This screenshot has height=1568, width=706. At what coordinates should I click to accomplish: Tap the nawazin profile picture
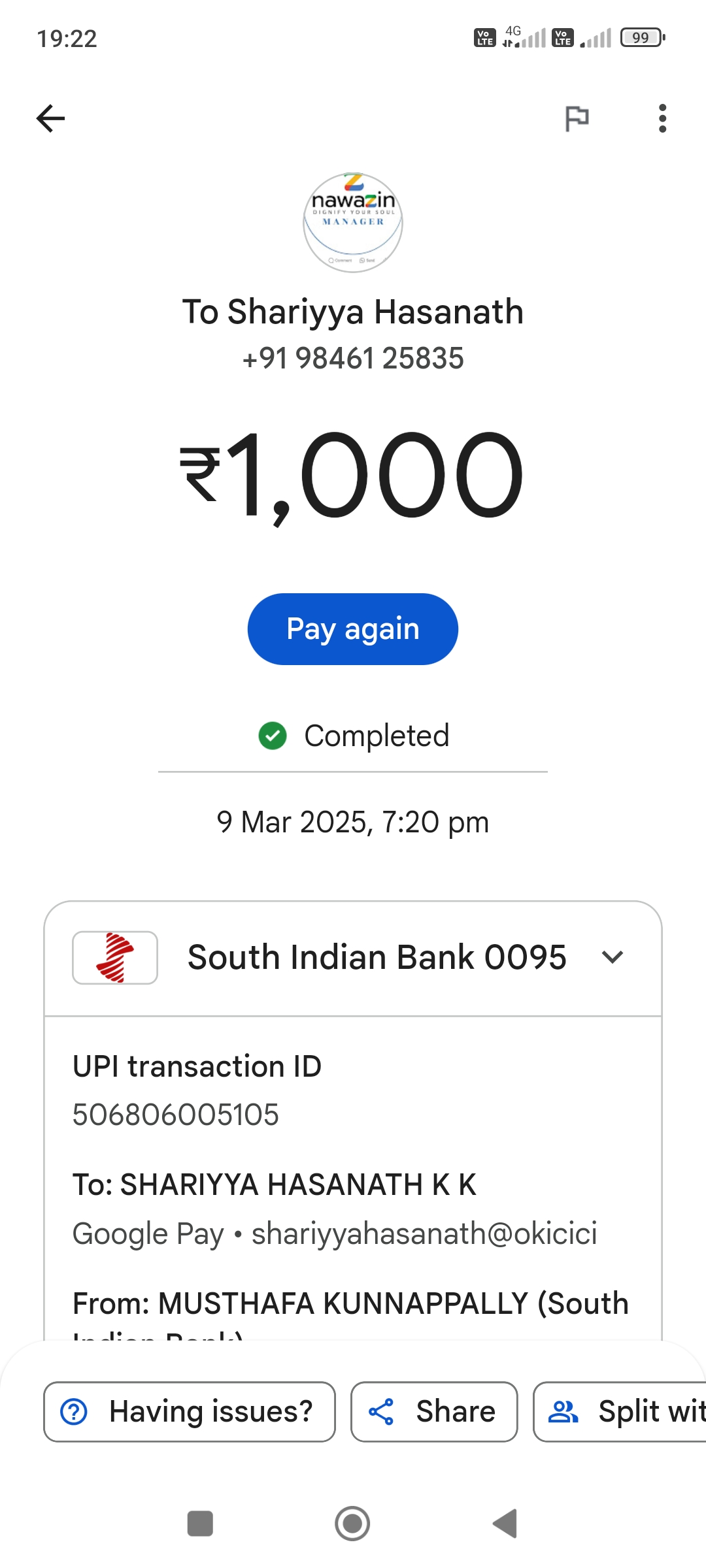pyautogui.click(x=353, y=222)
